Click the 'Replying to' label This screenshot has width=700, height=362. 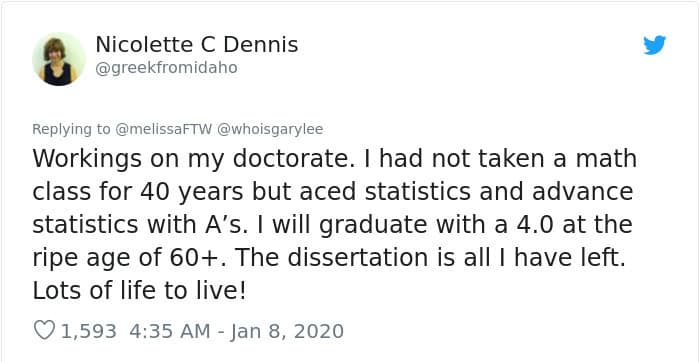71,129
